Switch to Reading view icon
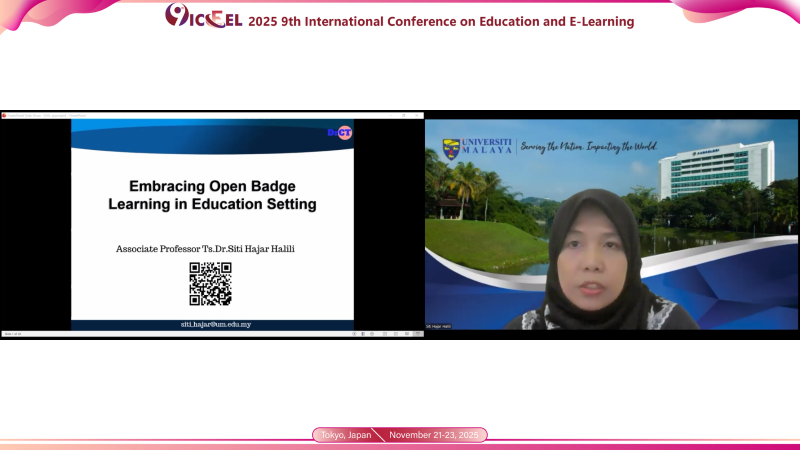The height and width of the screenshot is (450, 800). click(x=406, y=334)
